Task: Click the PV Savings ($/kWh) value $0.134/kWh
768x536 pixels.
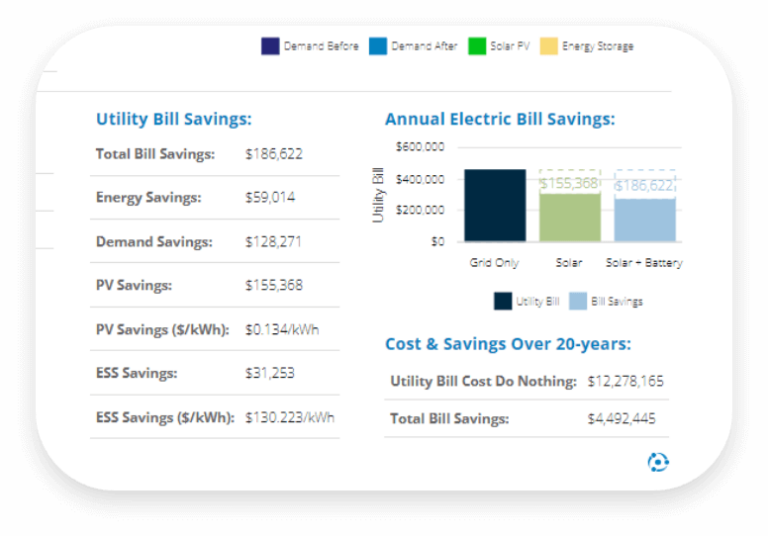Action: point(282,329)
